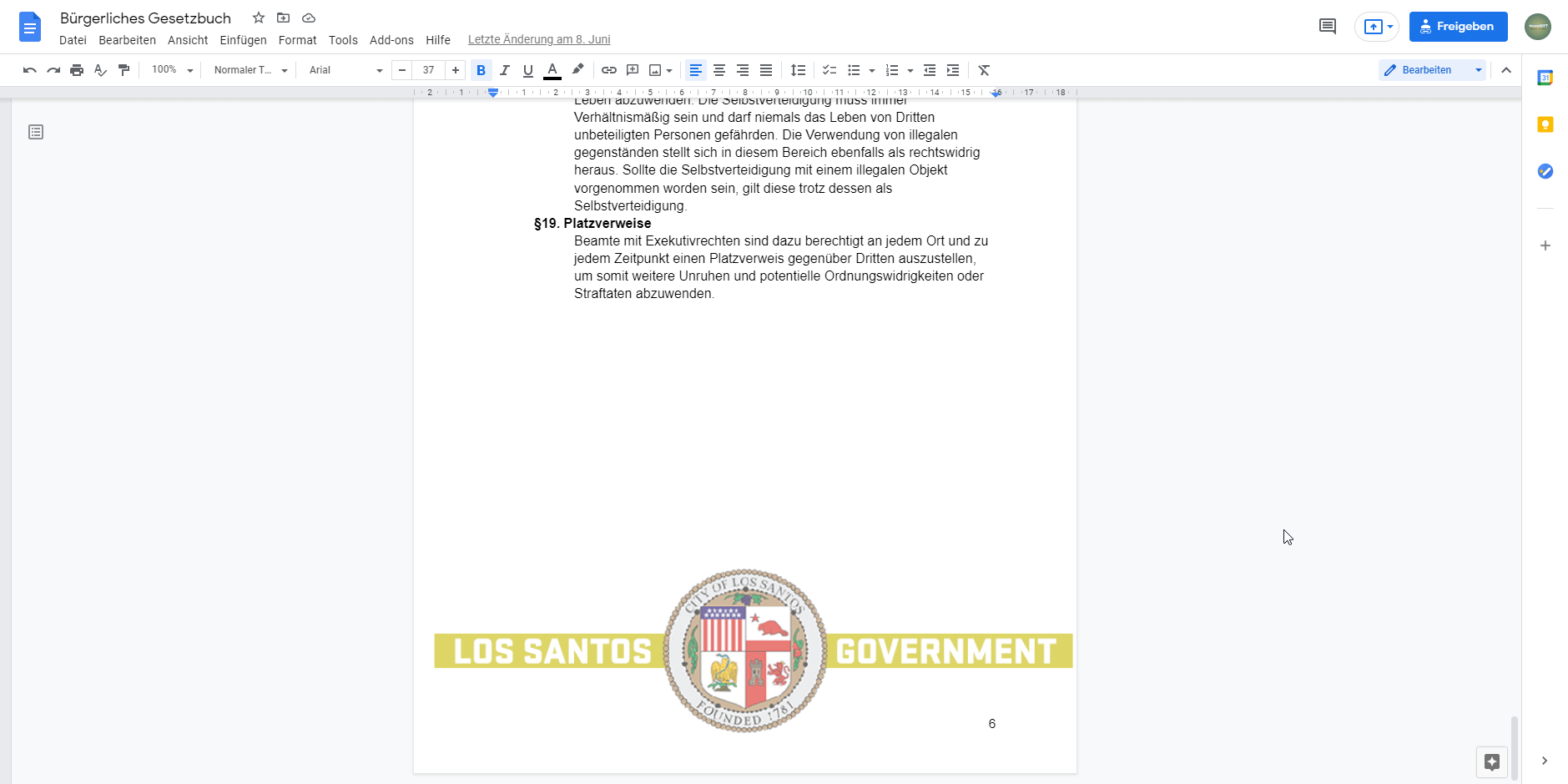This screenshot has height=784, width=1568.
Task: Click the insert link icon
Action: click(609, 70)
